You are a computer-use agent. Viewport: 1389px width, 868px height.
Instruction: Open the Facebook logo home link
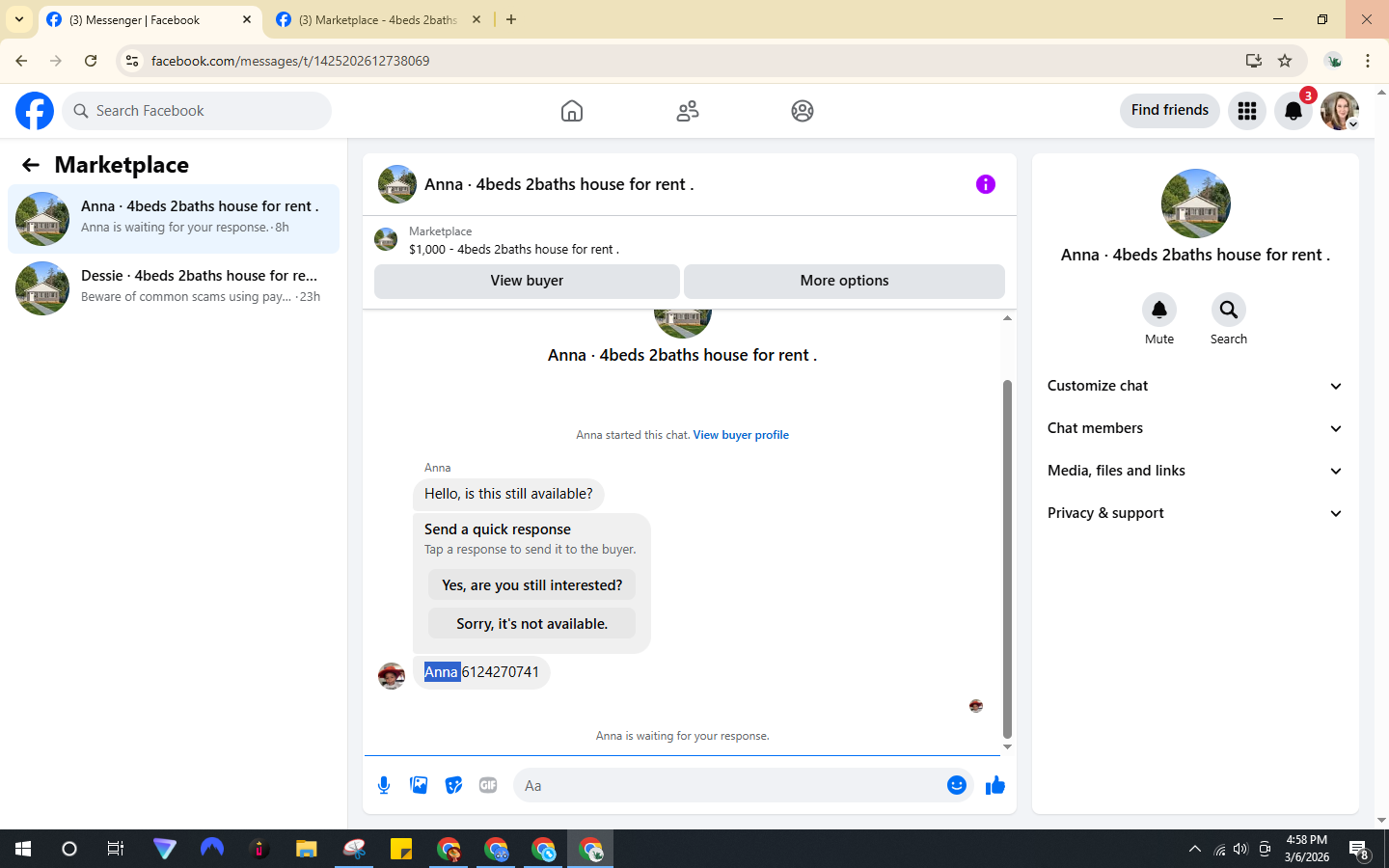pos(35,111)
